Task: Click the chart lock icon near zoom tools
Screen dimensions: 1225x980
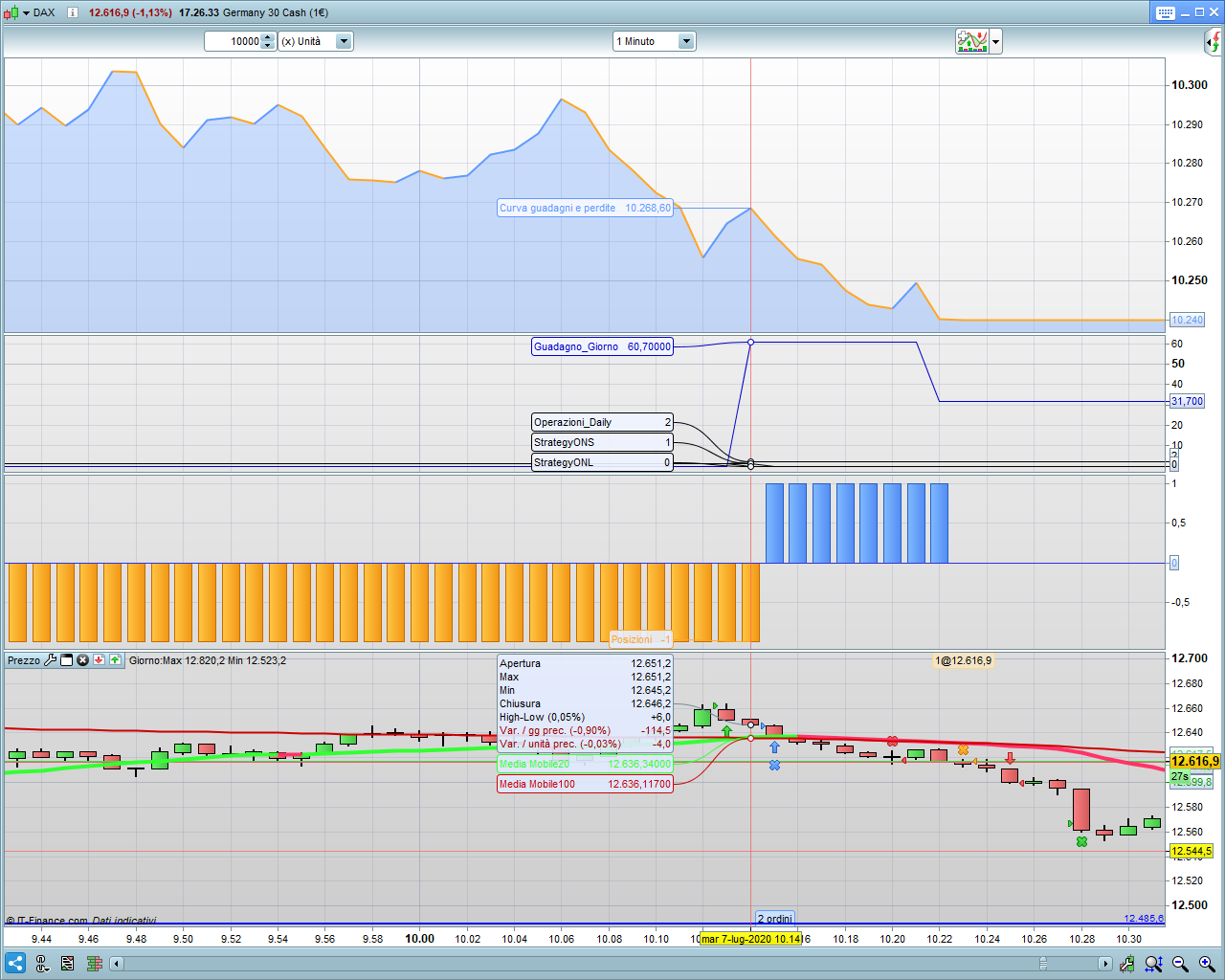Action: coord(1127,964)
